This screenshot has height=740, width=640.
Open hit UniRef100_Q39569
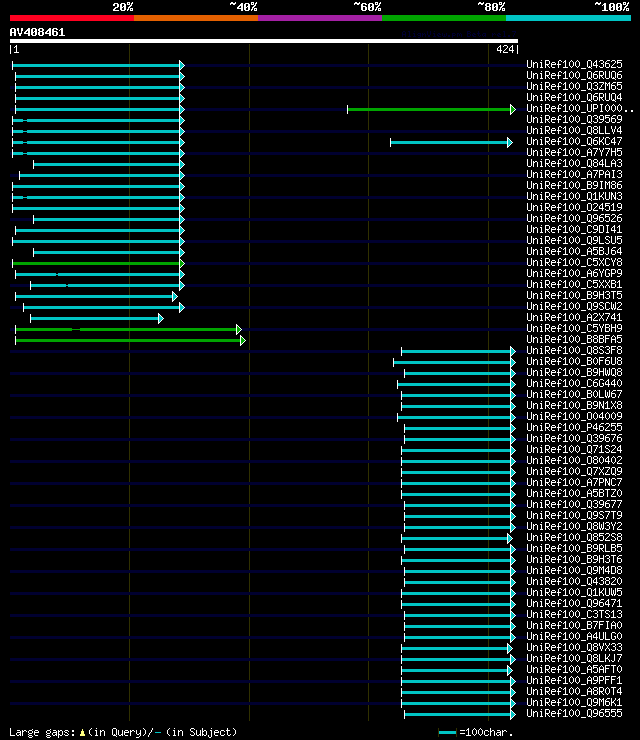tap(574, 119)
